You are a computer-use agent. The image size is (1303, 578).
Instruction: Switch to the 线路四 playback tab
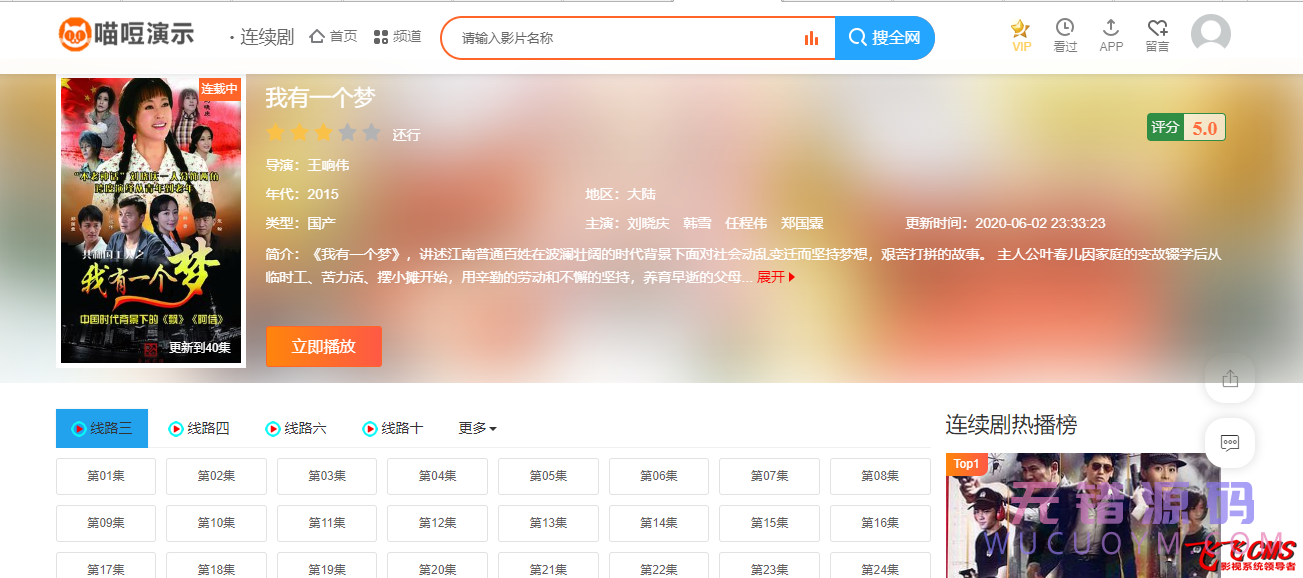(x=201, y=428)
